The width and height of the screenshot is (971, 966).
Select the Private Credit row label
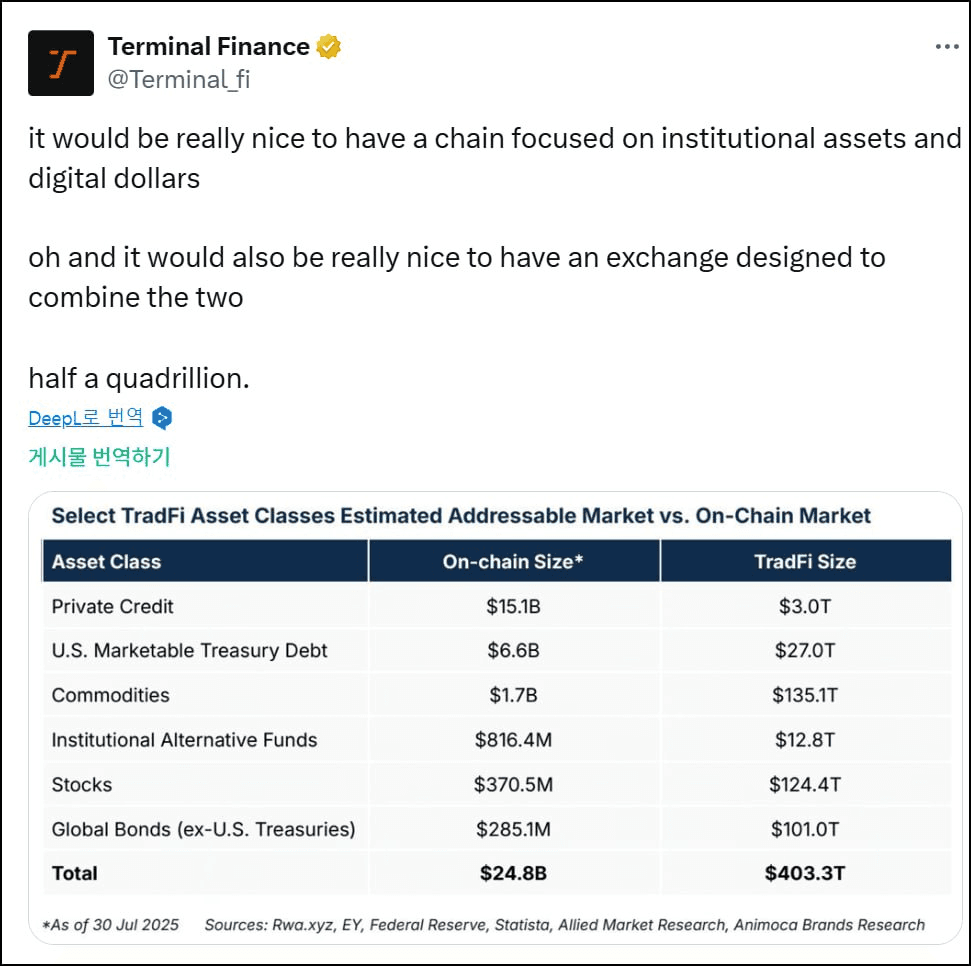point(113,606)
